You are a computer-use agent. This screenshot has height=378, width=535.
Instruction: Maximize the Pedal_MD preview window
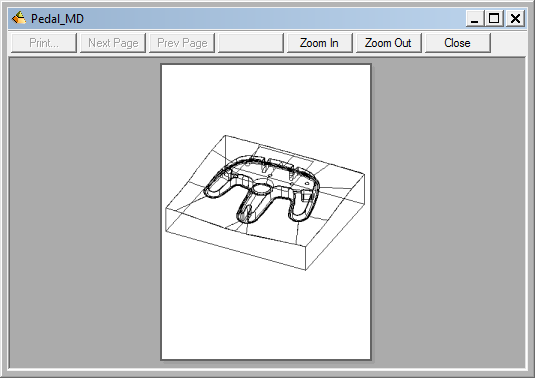point(494,18)
